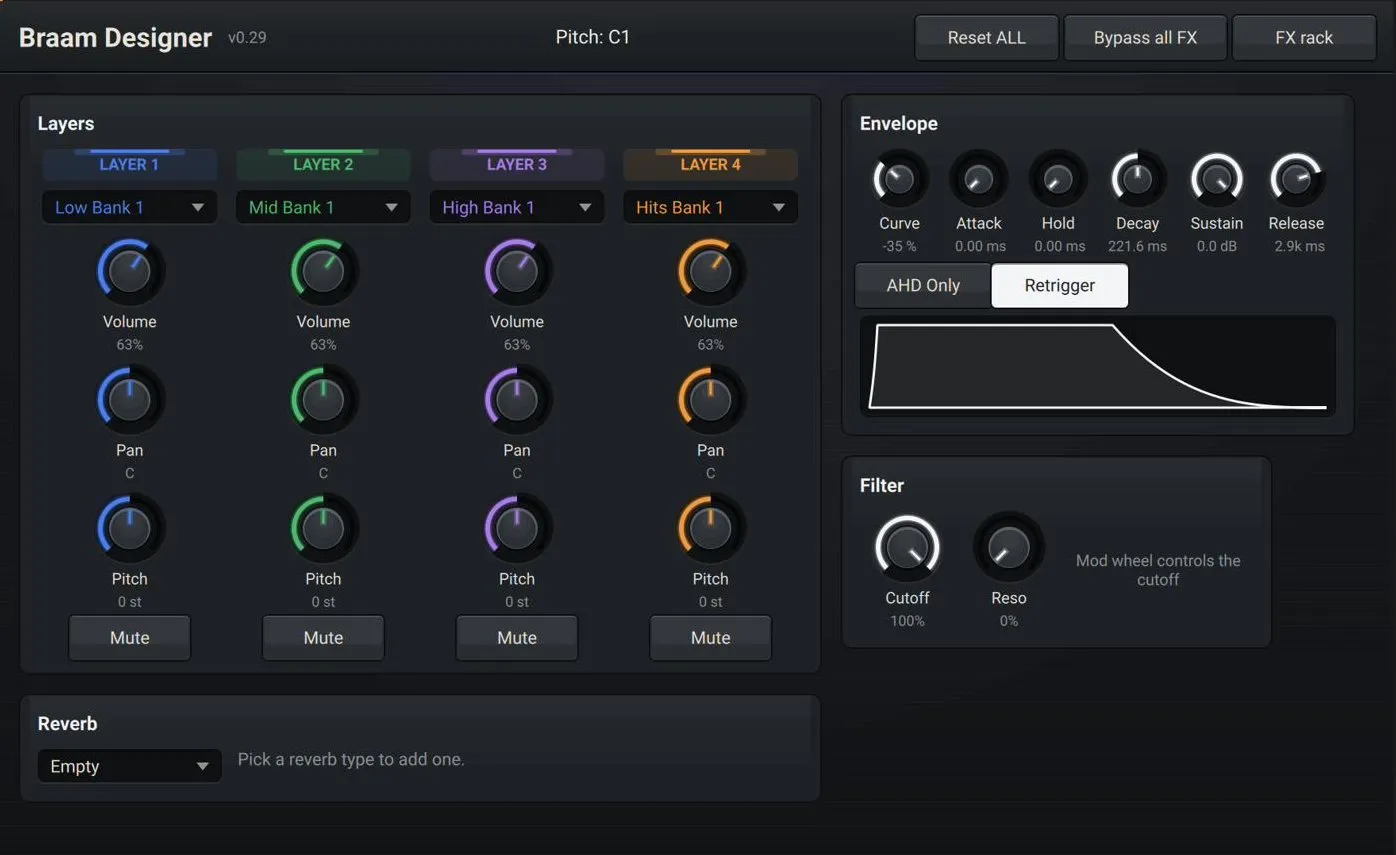This screenshot has width=1396, height=855.
Task: Open the Low Bank 1 dropdown
Action: [x=130, y=207]
